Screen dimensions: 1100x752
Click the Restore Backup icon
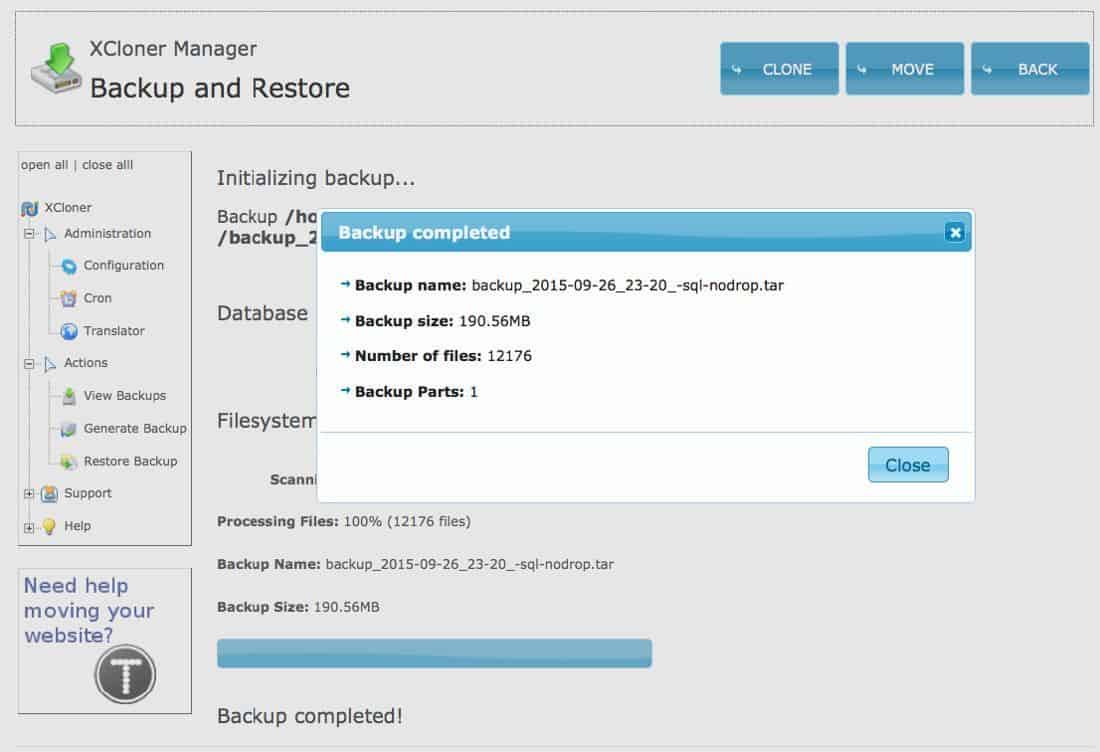point(69,462)
